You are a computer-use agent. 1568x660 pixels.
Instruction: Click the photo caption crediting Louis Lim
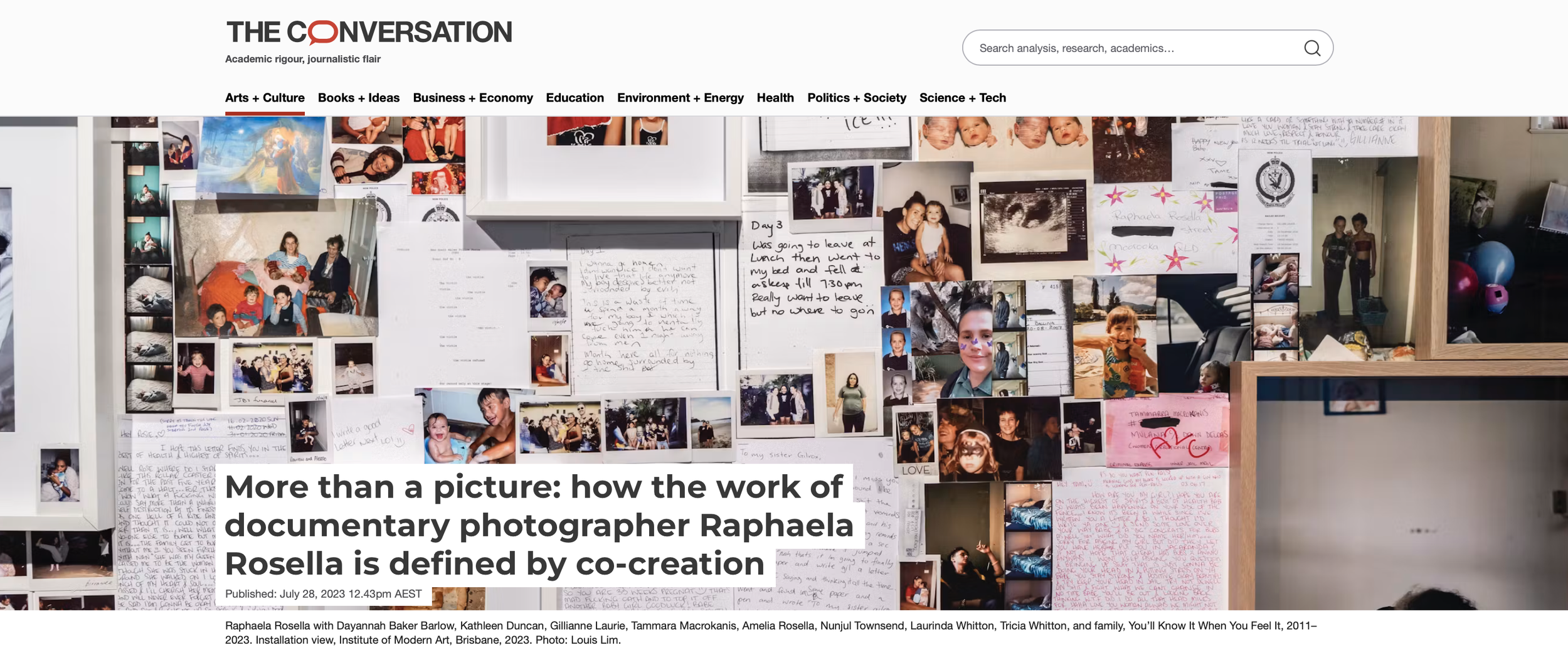click(x=771, y=632)
